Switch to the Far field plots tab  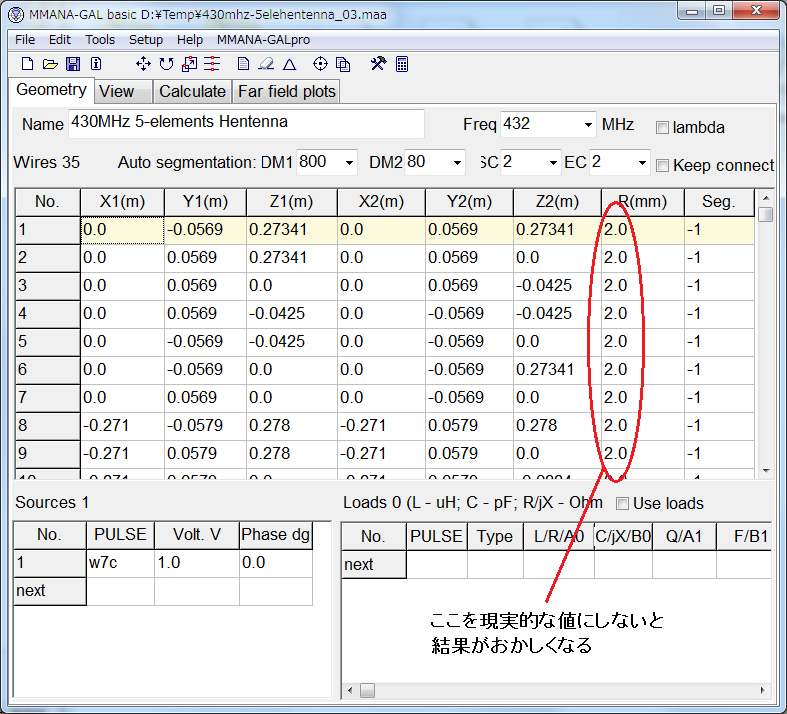(x=287, y=91)
